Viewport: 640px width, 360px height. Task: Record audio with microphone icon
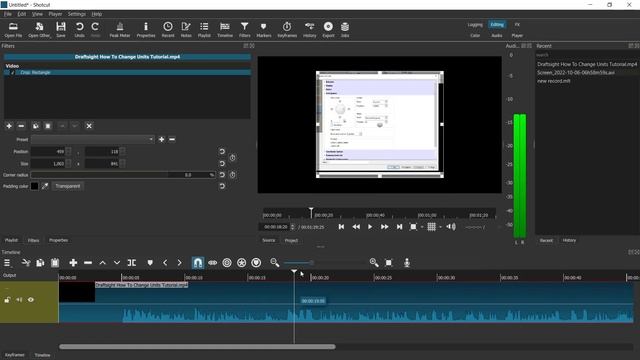[x=407, y=263]
